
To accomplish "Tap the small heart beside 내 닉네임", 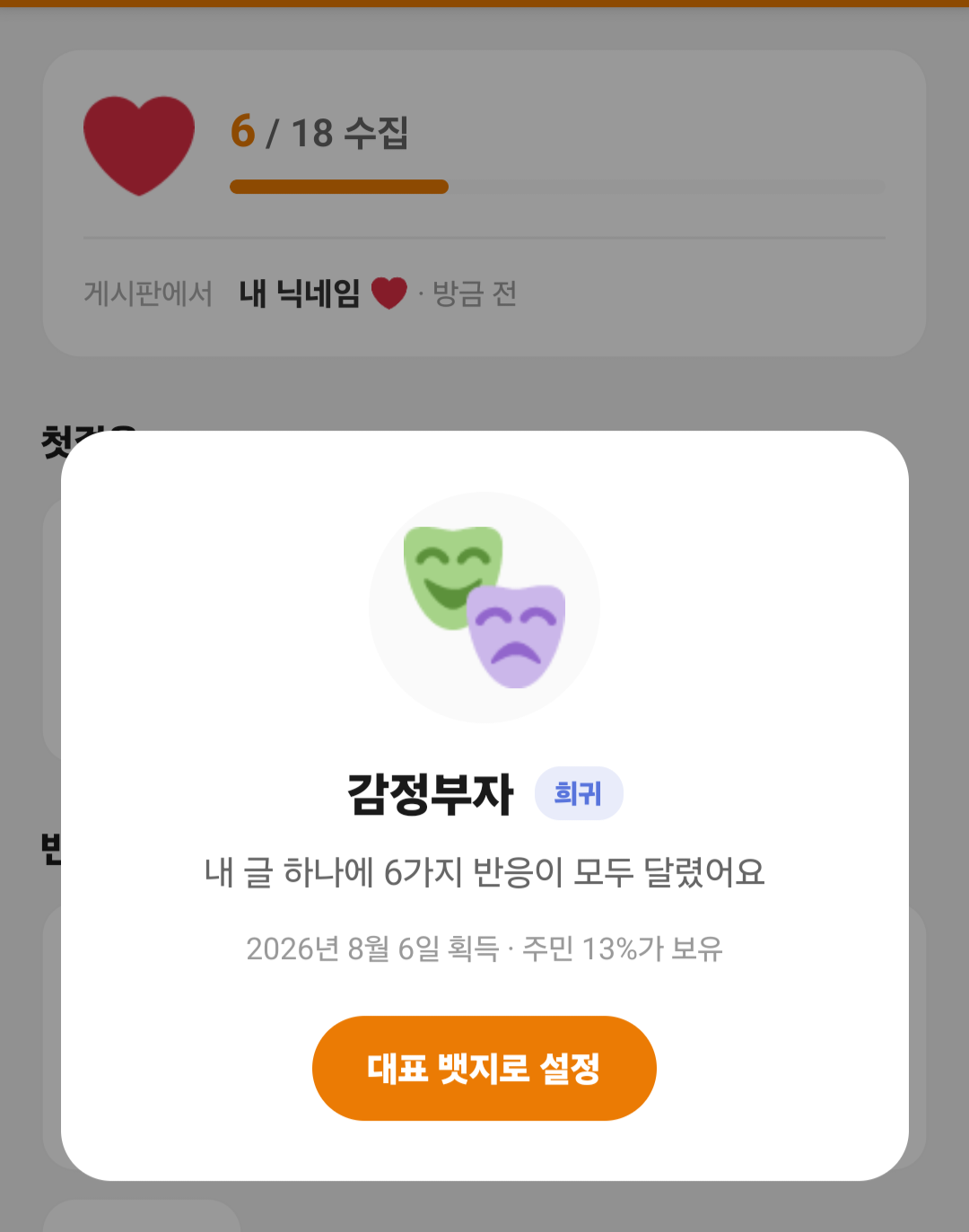I will pyautogui.click(x=388, y=293).
